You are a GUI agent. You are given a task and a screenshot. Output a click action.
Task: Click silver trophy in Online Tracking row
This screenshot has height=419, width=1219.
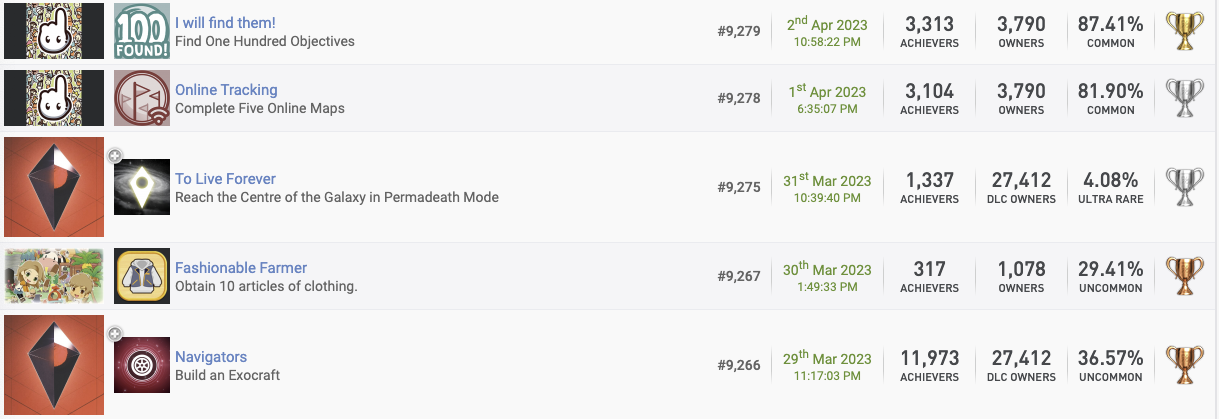pos(1184,98)
